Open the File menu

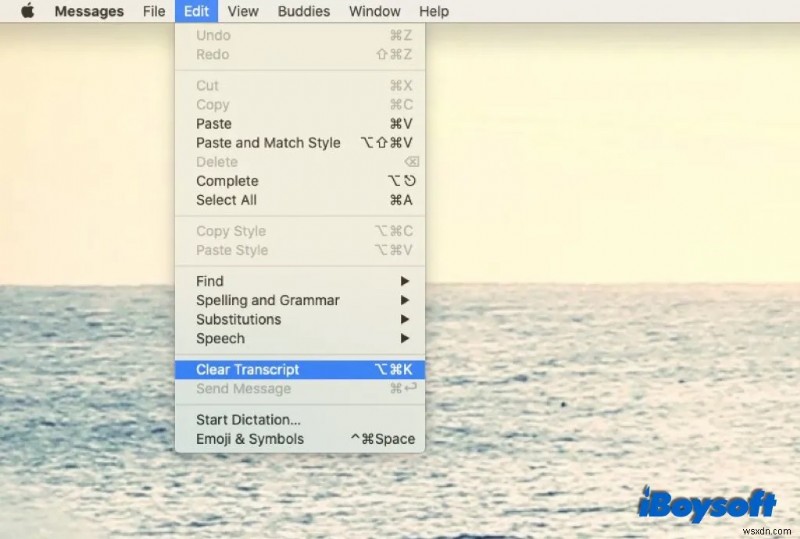click(x=154, y=11)
